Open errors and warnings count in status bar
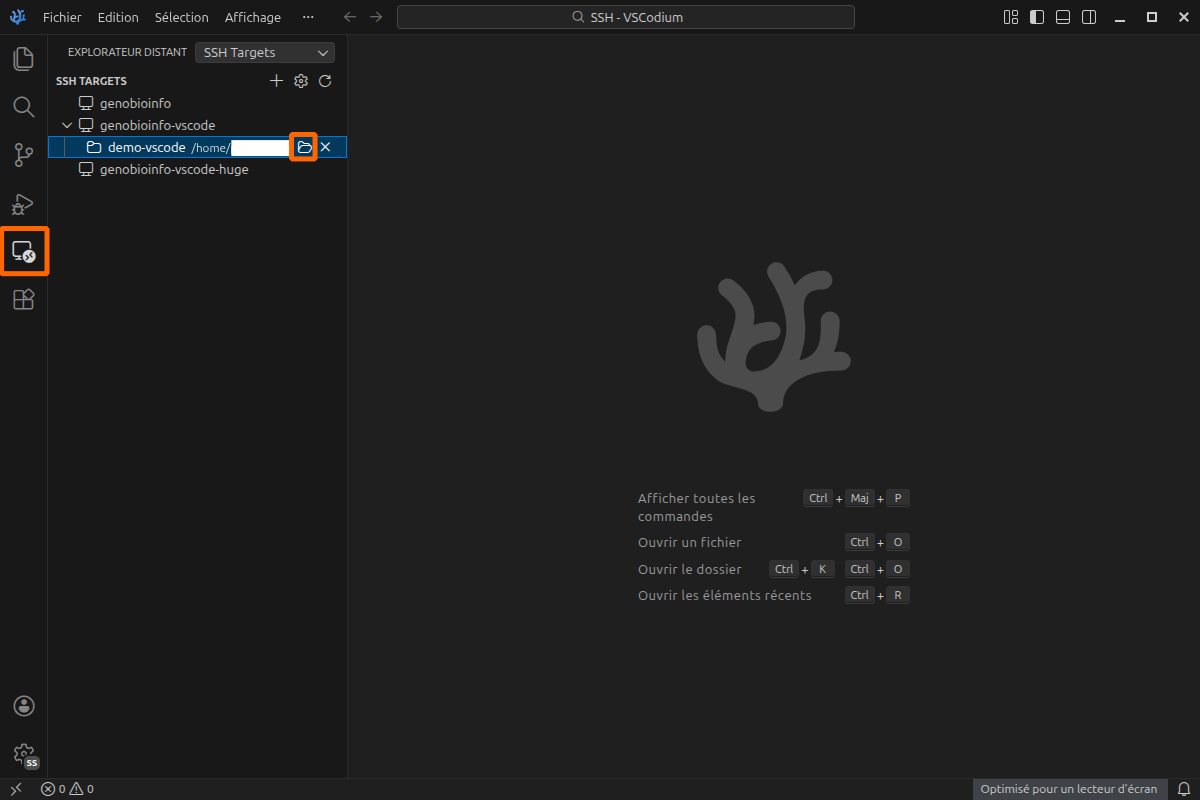Image resolution: width=1200 pixels, height=800 pixels. (67, 789)
